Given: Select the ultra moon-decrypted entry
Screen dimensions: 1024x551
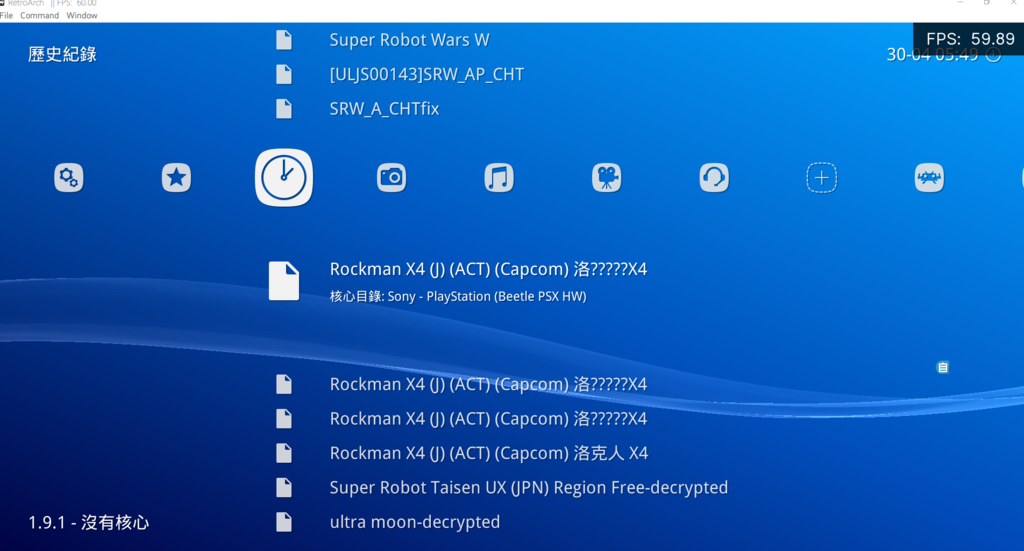Looking at the screenshot, I should [415, 522].
